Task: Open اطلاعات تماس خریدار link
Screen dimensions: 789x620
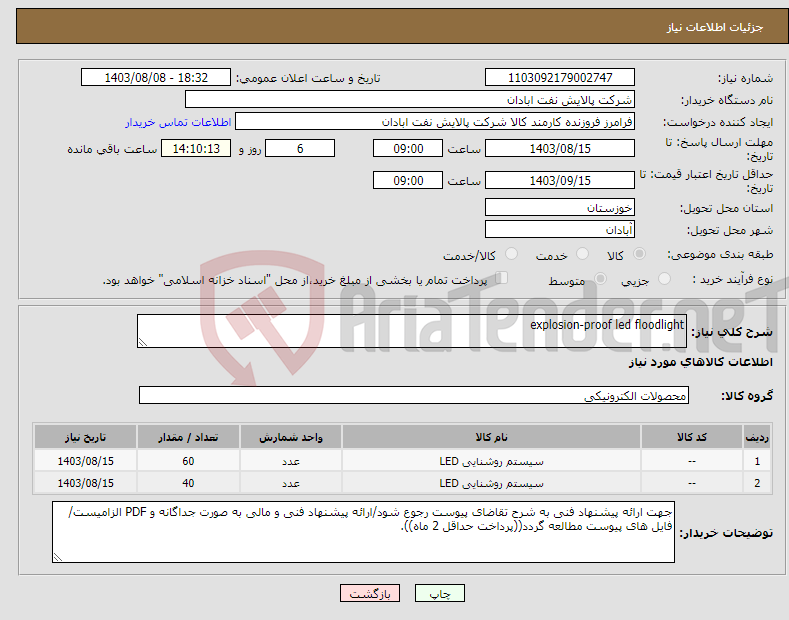Action: coord(178,122)
